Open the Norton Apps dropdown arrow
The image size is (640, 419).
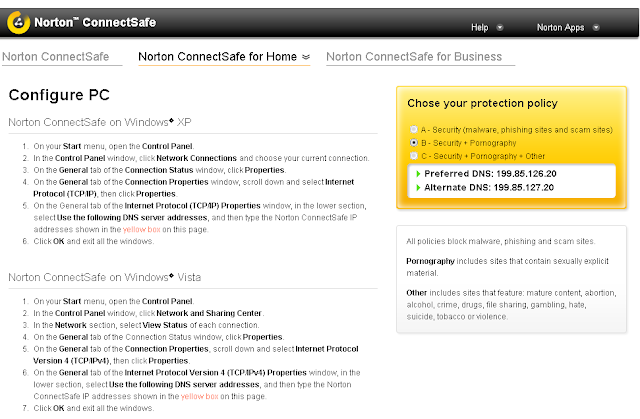click(x=596, y=28)
